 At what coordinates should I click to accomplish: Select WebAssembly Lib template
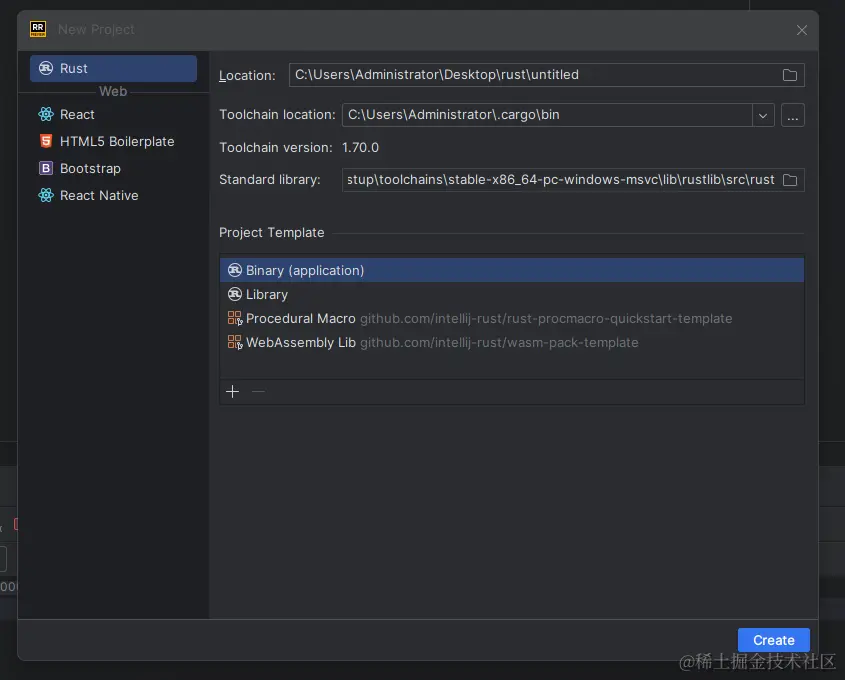(x=512, y=342)
